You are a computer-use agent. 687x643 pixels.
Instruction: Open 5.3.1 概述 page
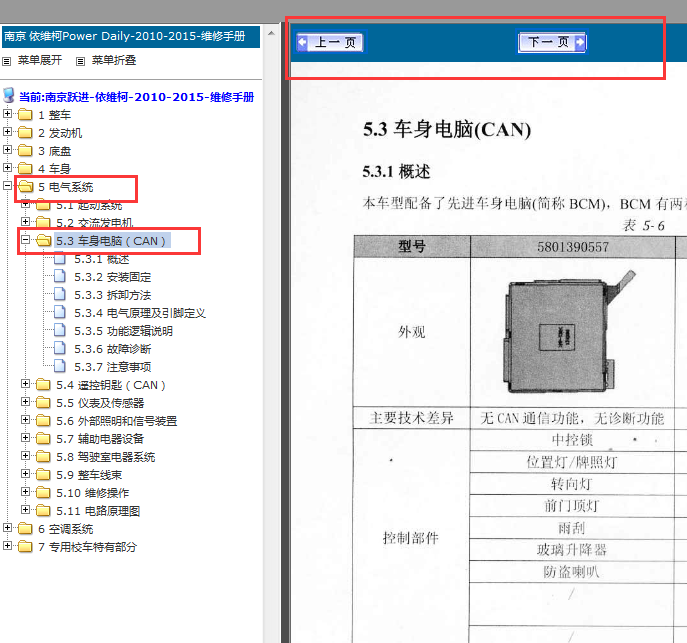click(x=102, y=259)
